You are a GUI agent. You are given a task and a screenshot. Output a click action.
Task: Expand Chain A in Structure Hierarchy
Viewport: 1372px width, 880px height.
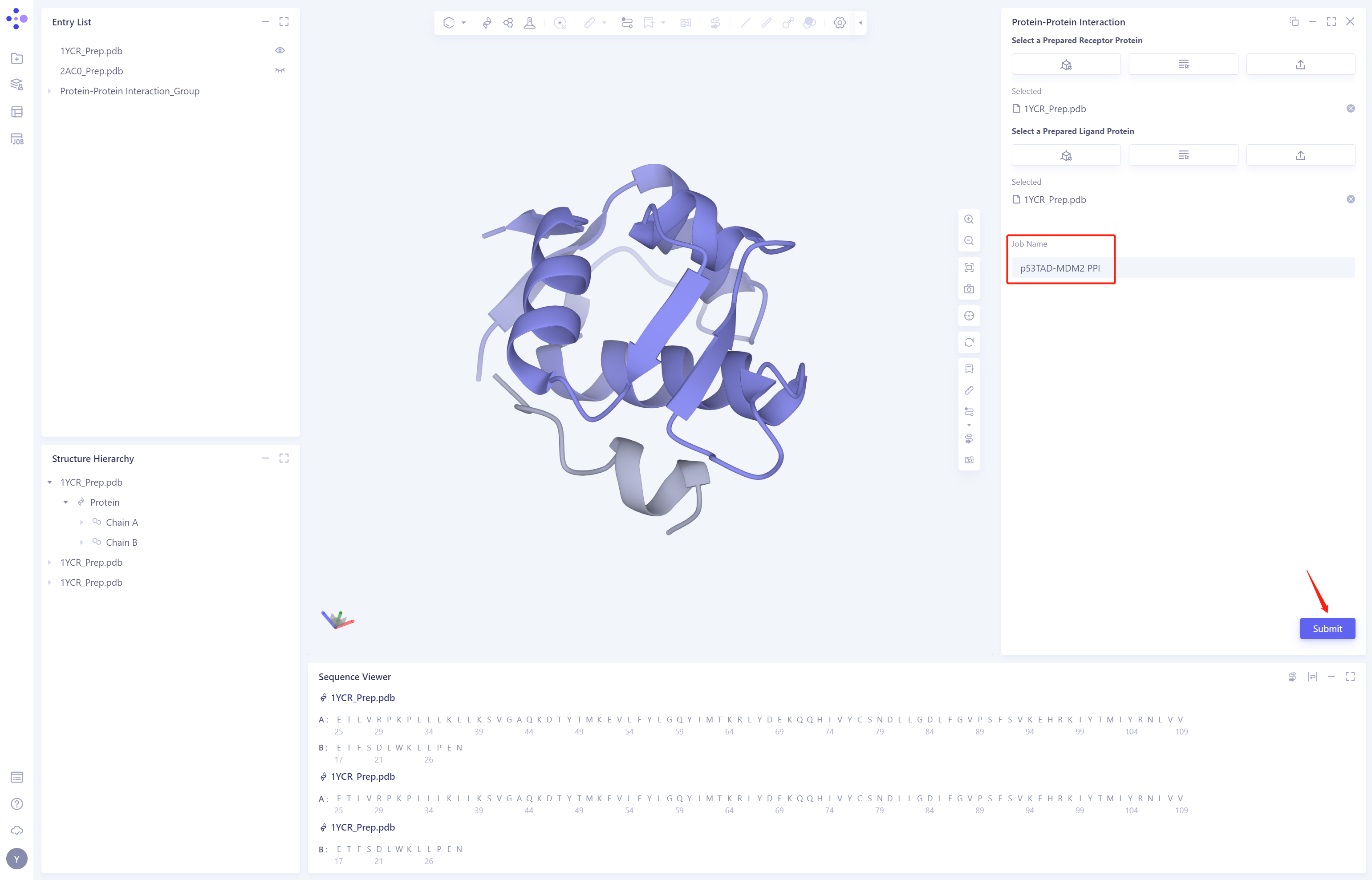coord(81,522)
